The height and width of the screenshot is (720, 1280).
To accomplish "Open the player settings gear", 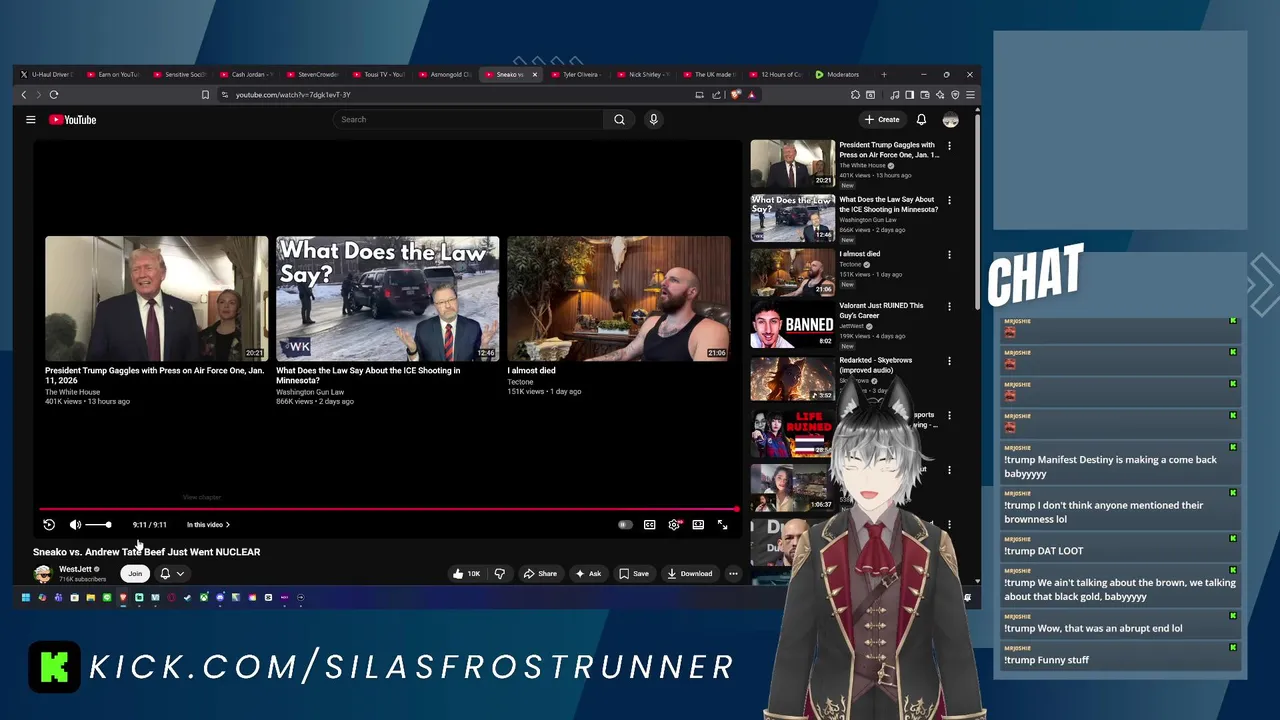I will (x=674, y=525).
